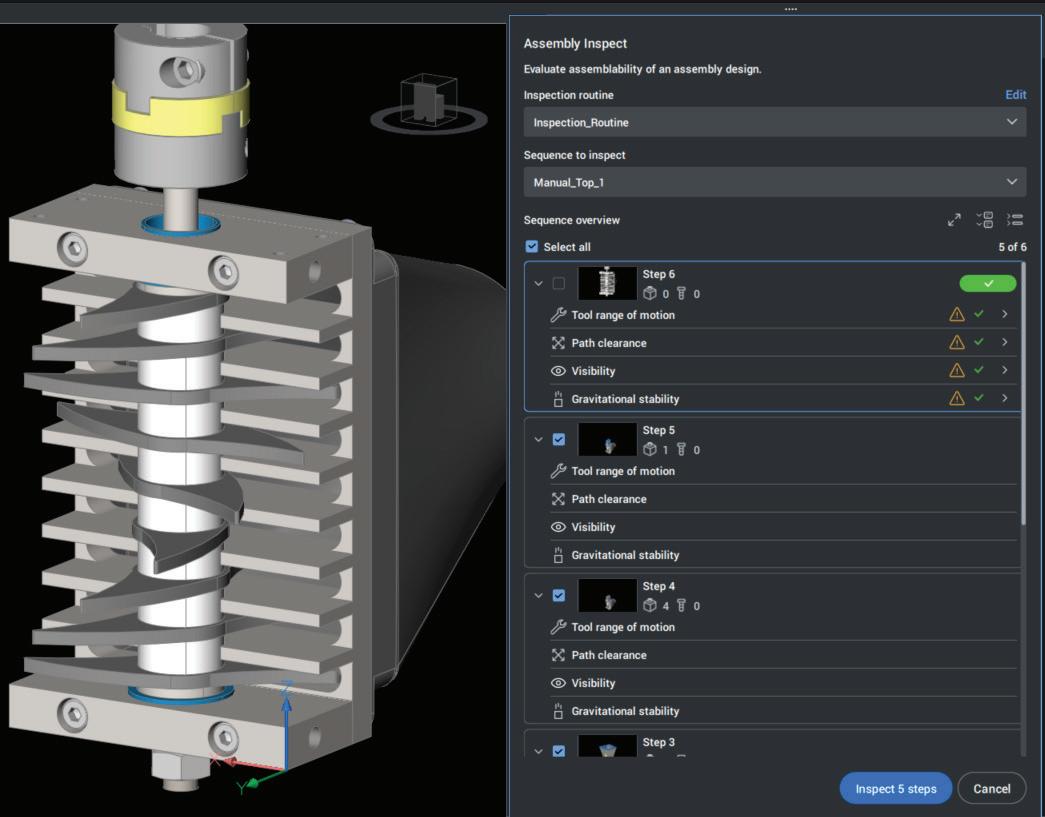Click the collapse all steps icon
The width and height of the screenshot is (1045, 817).
(1015, 220)
